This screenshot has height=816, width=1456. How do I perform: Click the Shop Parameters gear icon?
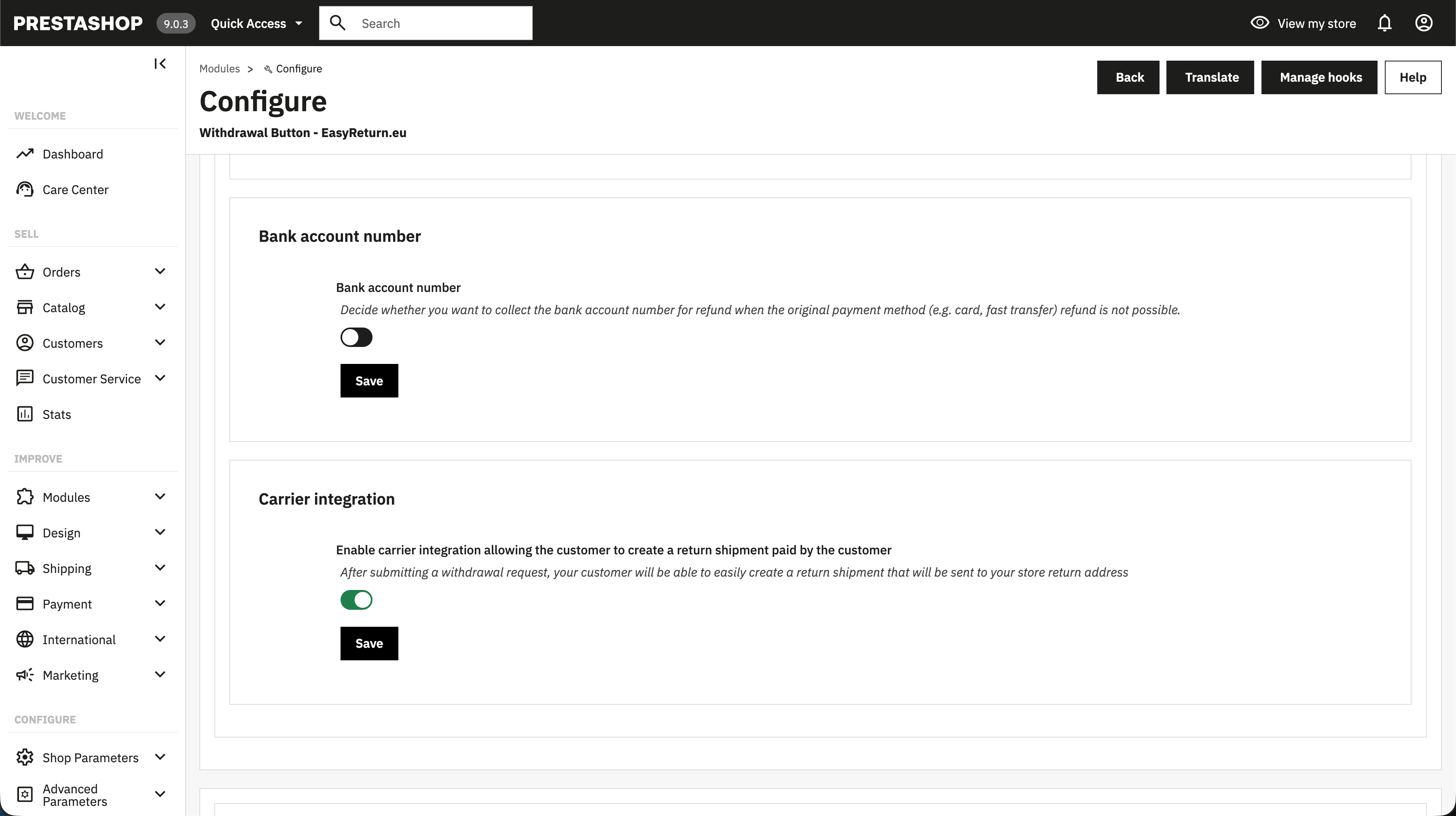pyautogui.click(x=25, y=757)
